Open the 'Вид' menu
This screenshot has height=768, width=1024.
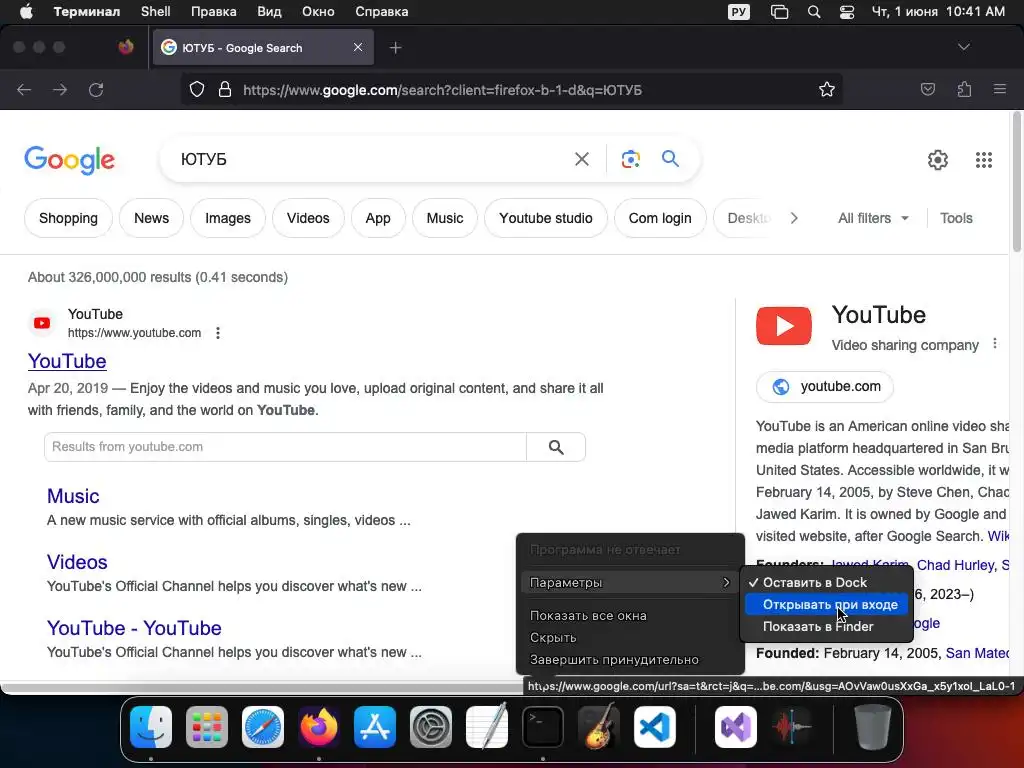[268, 12]
